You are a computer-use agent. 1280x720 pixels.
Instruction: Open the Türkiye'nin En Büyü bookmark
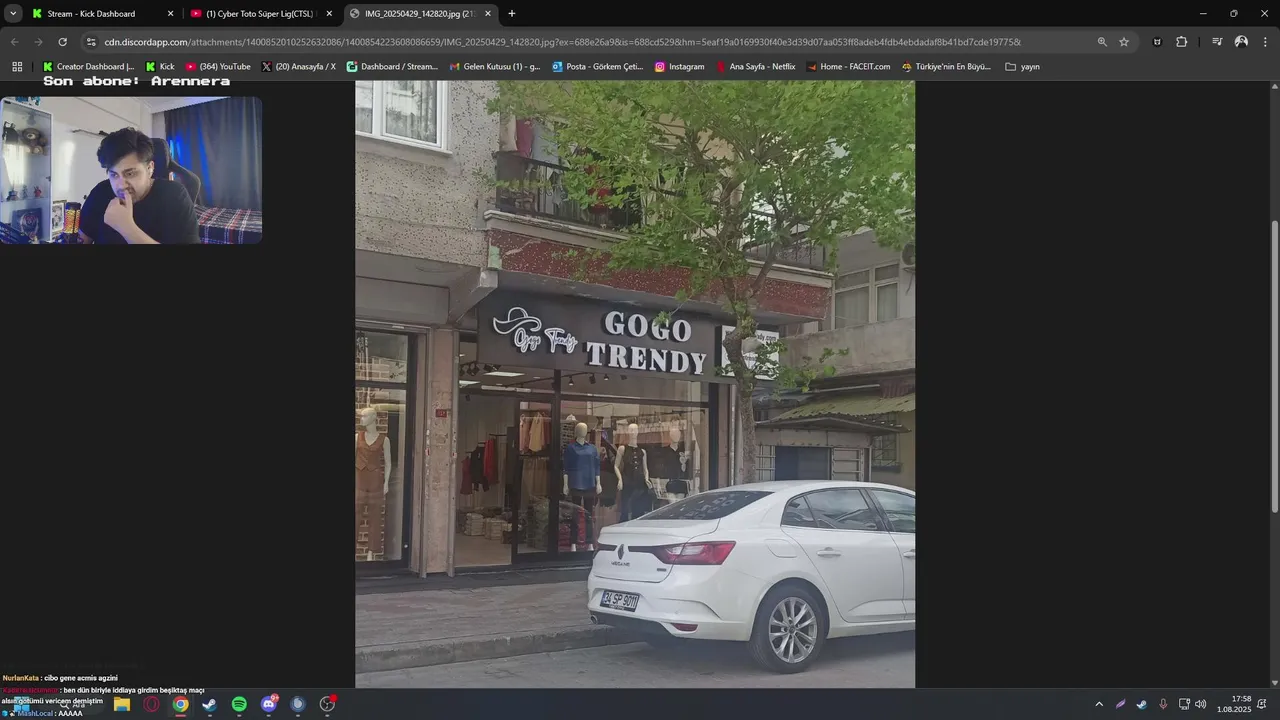tap(947, 66)
